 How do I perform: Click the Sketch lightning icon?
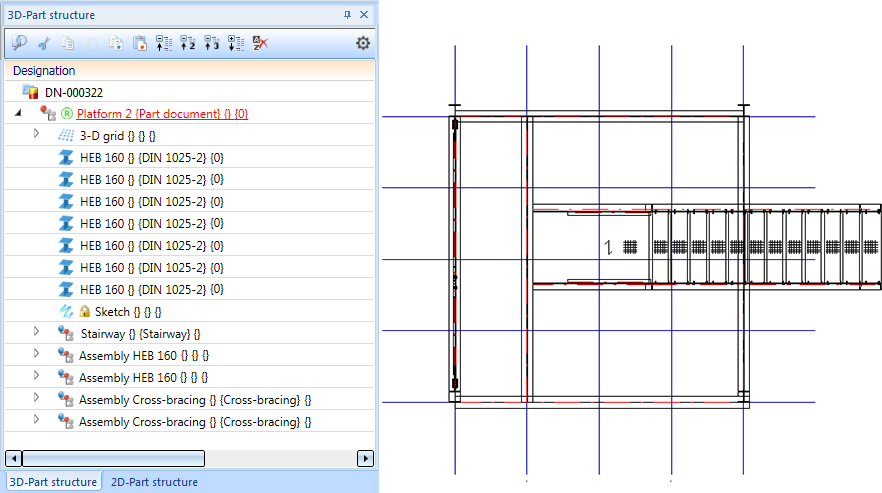coord(66,311)
